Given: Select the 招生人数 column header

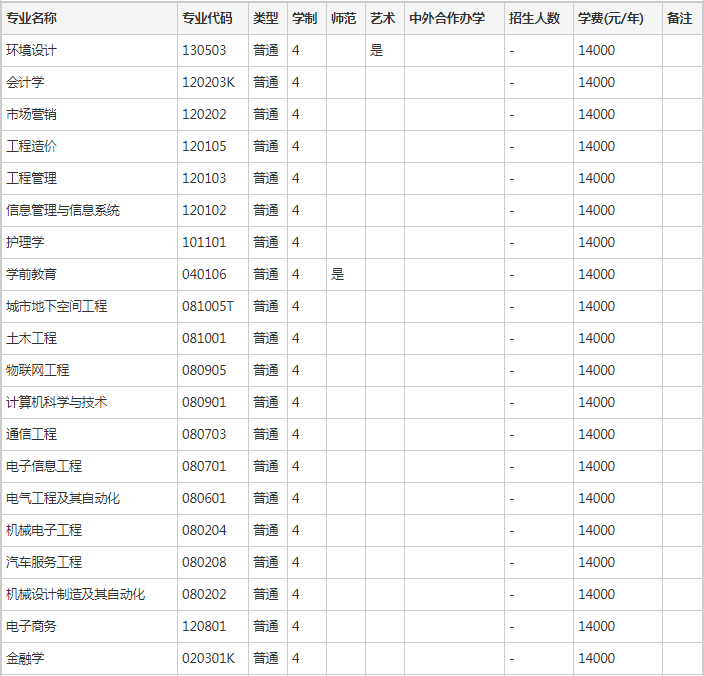Looking at the screenshot, I should [534, 18].
